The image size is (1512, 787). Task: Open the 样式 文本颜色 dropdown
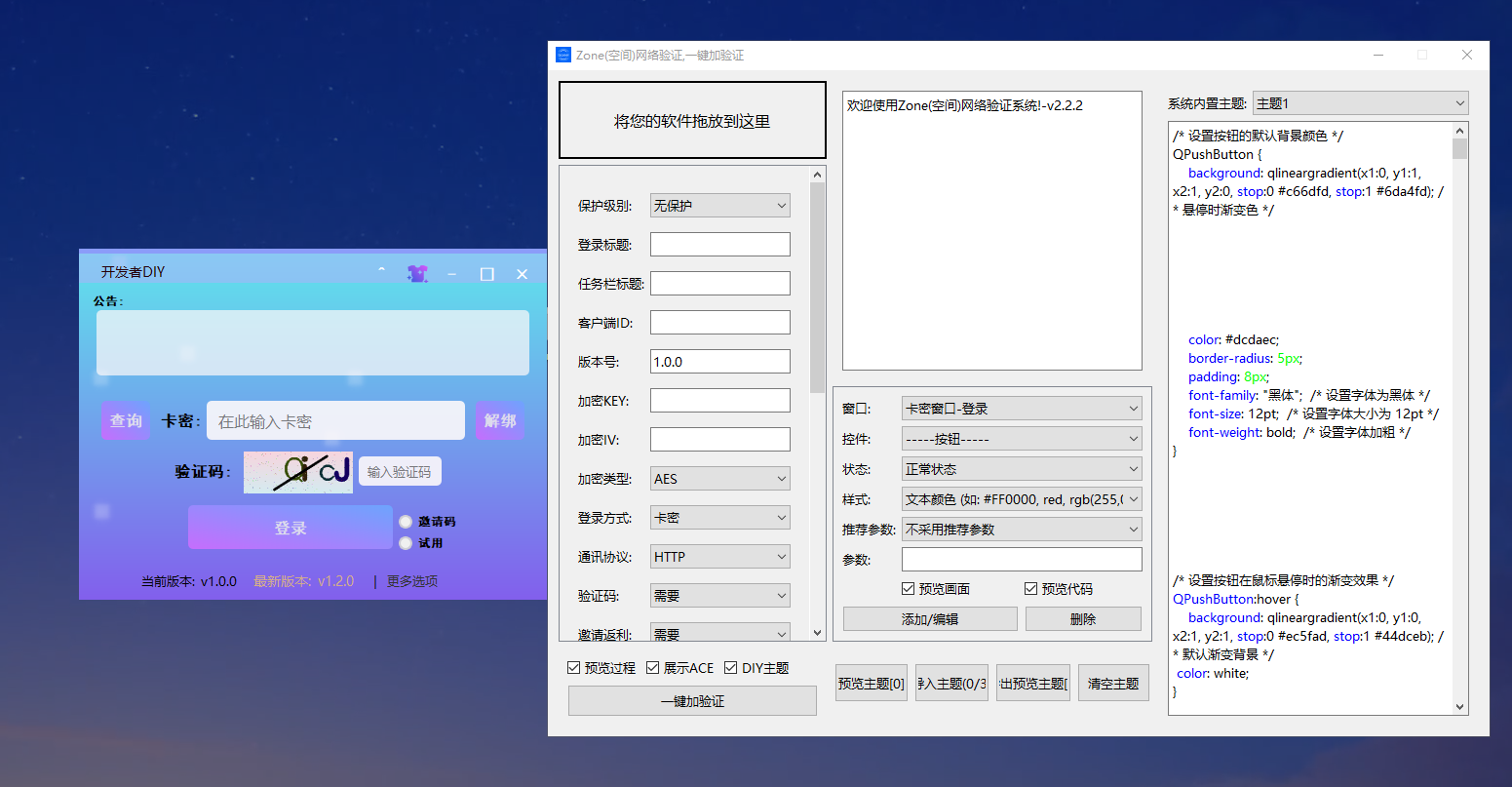tap(1022, 499)
